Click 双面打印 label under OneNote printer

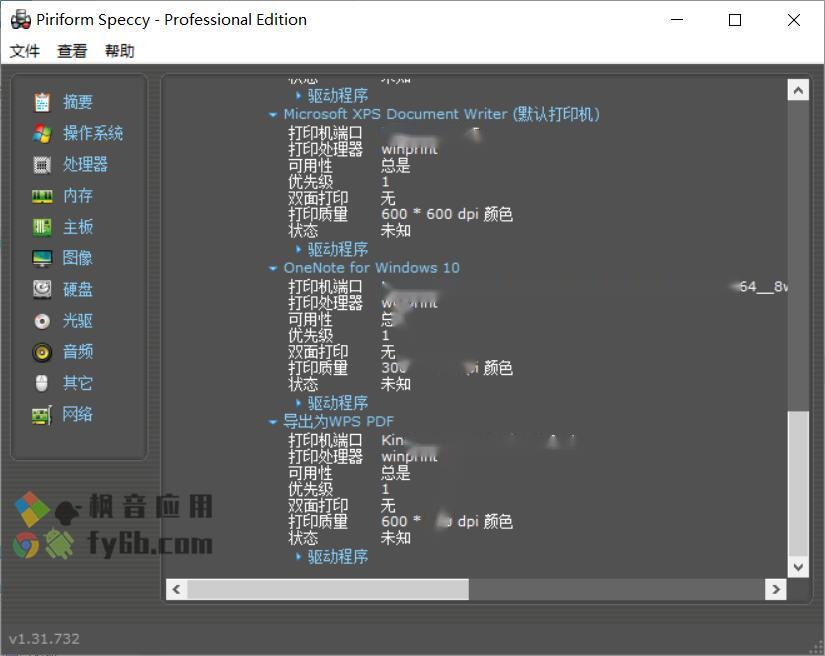(x=318, y=352)
